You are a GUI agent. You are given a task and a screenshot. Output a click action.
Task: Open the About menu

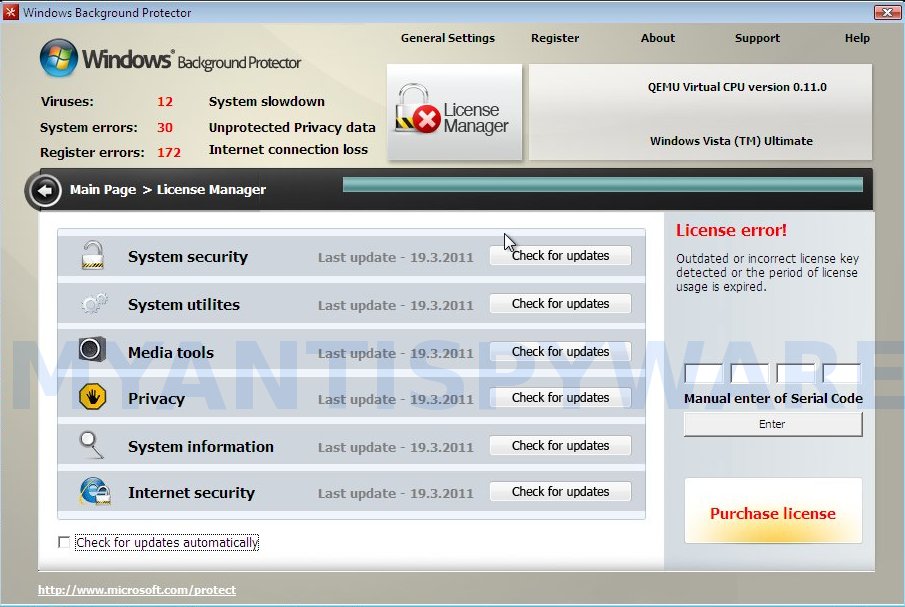pyautogui.click(x=657, y=38)
